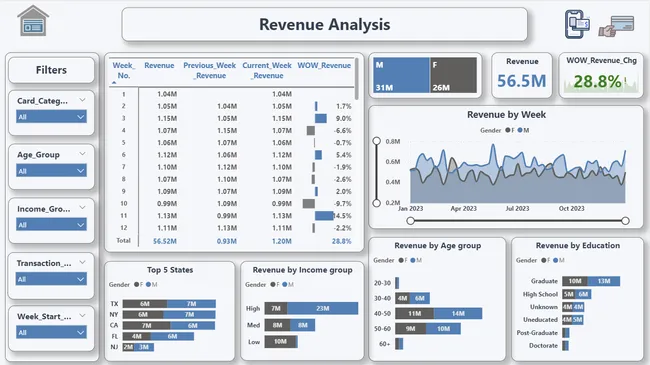The height and width of the screenshot is (365, 650).
Task: Open the Age_Group All dropdown
Action: (51, 171)
